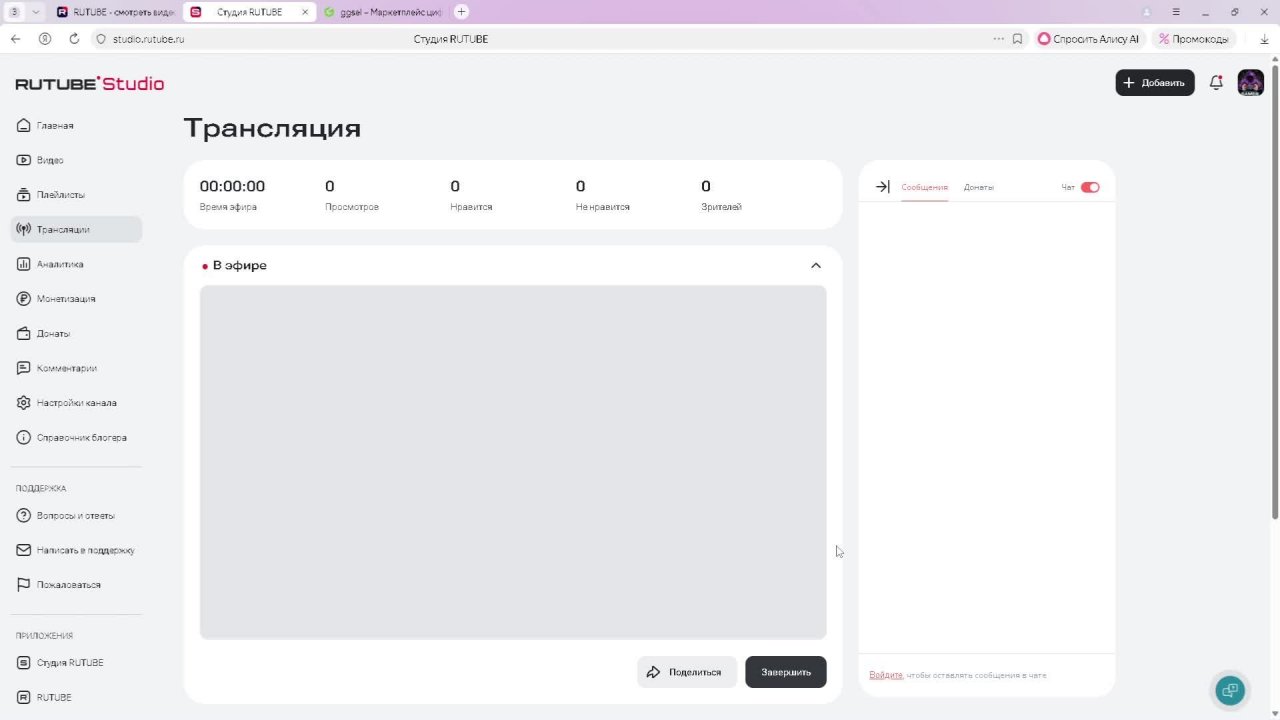Viewport: 1280px width, 720px height.
Task: Bookmark this page in browser
Action: pyautogui.click(x=1017, y=39)
